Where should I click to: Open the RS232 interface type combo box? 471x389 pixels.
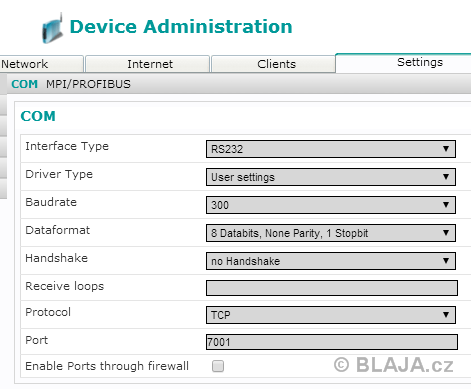[x=331, y=149]
